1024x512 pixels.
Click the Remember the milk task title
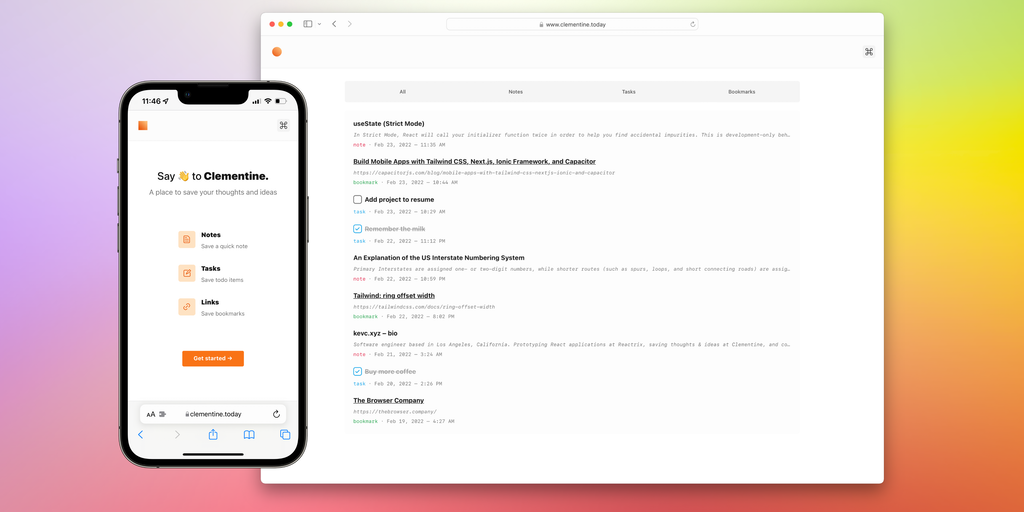[x=394, y=229]
